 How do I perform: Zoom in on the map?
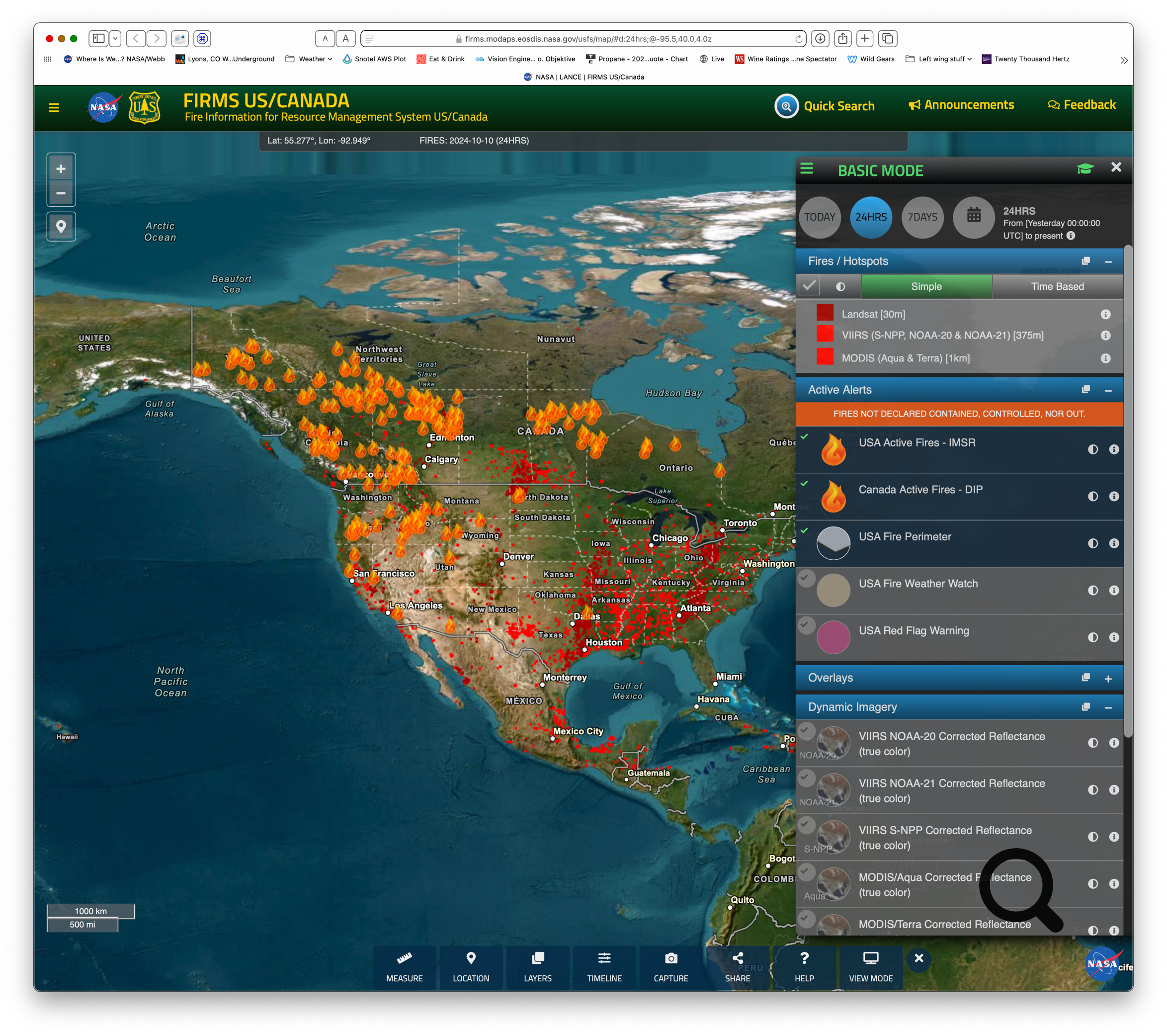point(61,169)
